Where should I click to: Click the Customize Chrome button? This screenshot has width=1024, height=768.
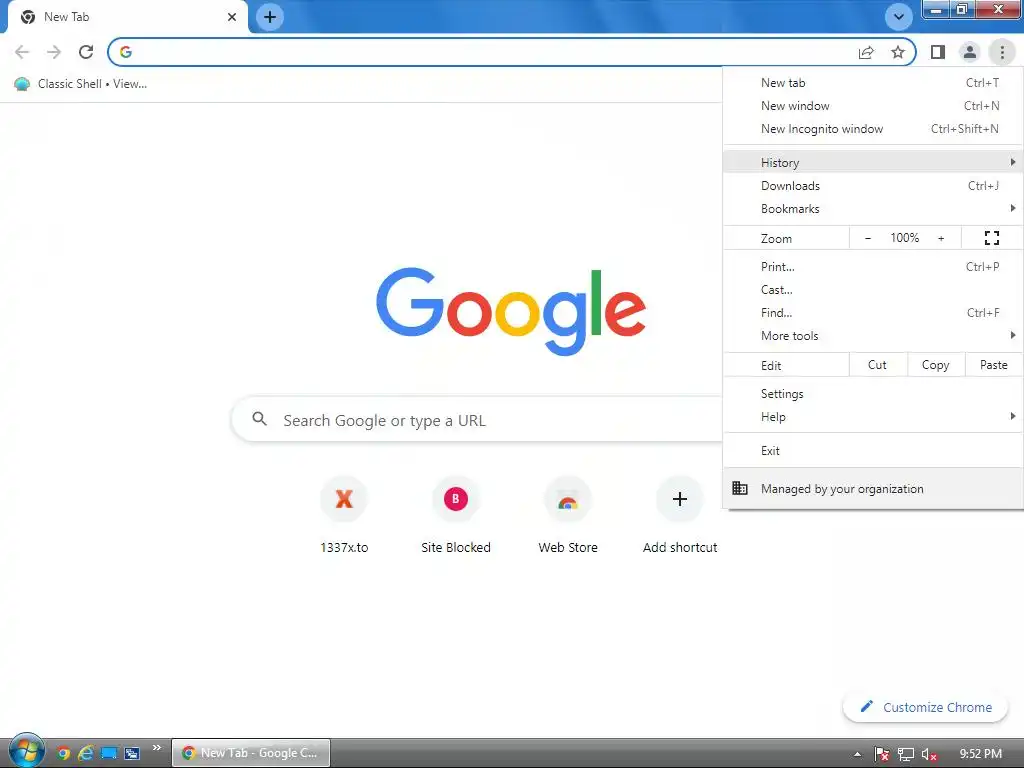click(x=925, y=707)
